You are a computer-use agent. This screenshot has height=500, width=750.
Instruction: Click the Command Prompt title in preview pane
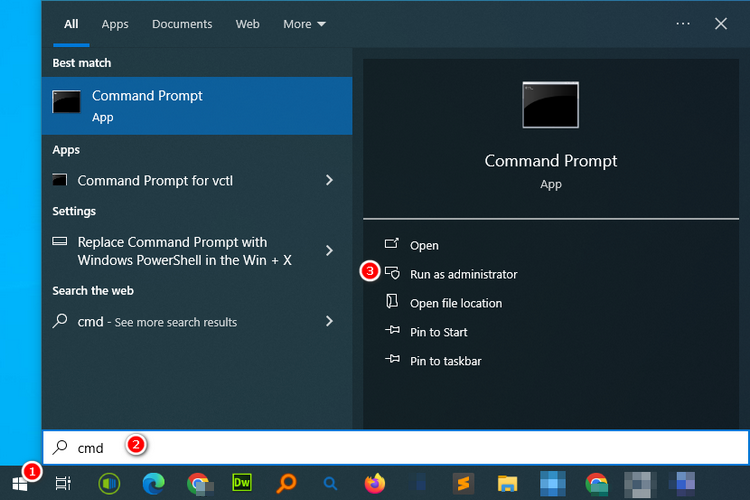coord(551,161)
